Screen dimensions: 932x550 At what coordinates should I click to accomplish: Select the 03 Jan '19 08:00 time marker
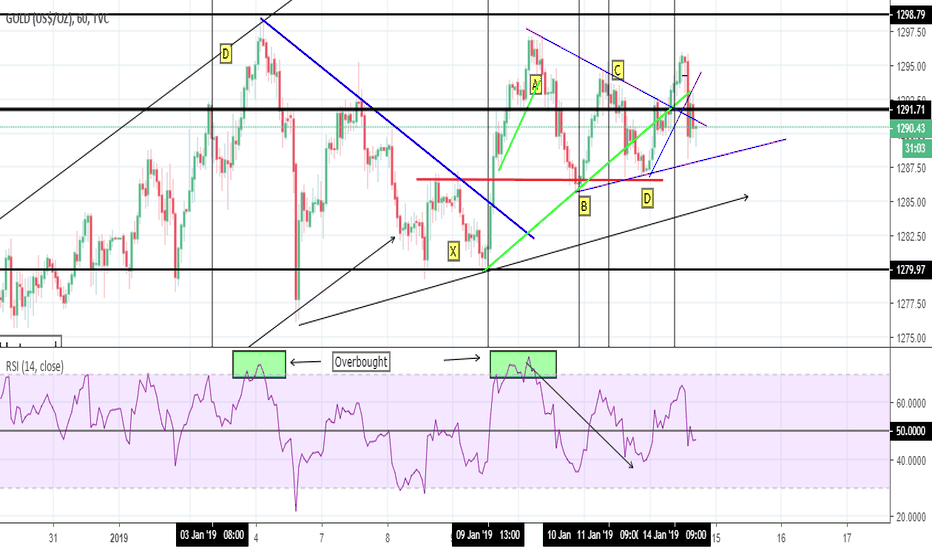212,535
